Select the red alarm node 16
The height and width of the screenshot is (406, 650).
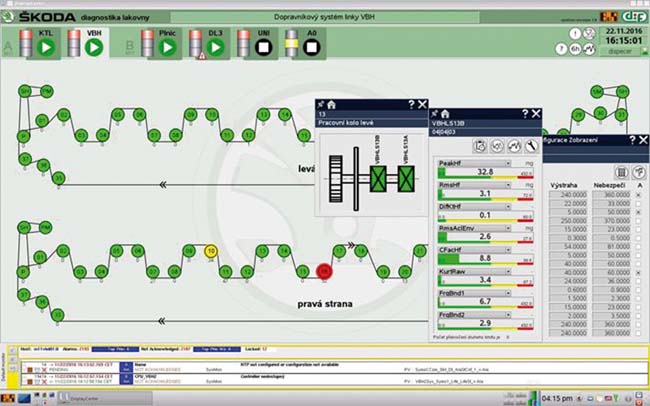pos(324,272)
